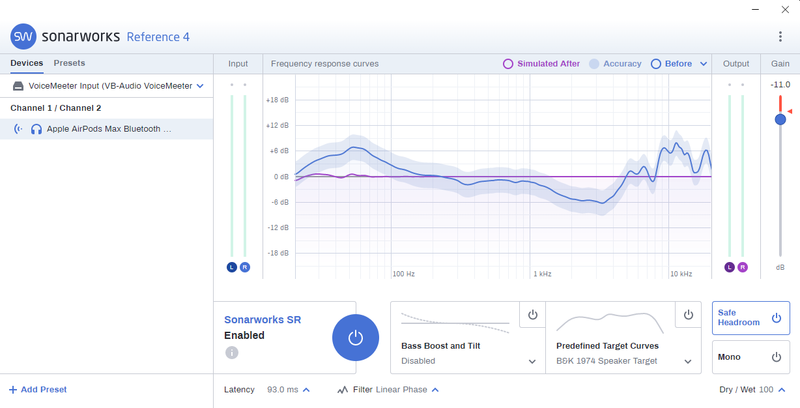This screenshot has height=408, width=800.
Task: Click the red gain limit arrow marker
Action: coord(789,111)
